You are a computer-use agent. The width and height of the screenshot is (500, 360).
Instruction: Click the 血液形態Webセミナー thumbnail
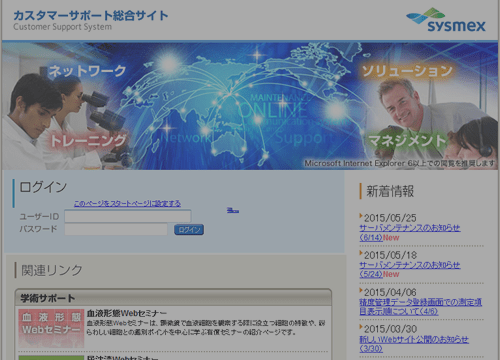pos(51,328)
